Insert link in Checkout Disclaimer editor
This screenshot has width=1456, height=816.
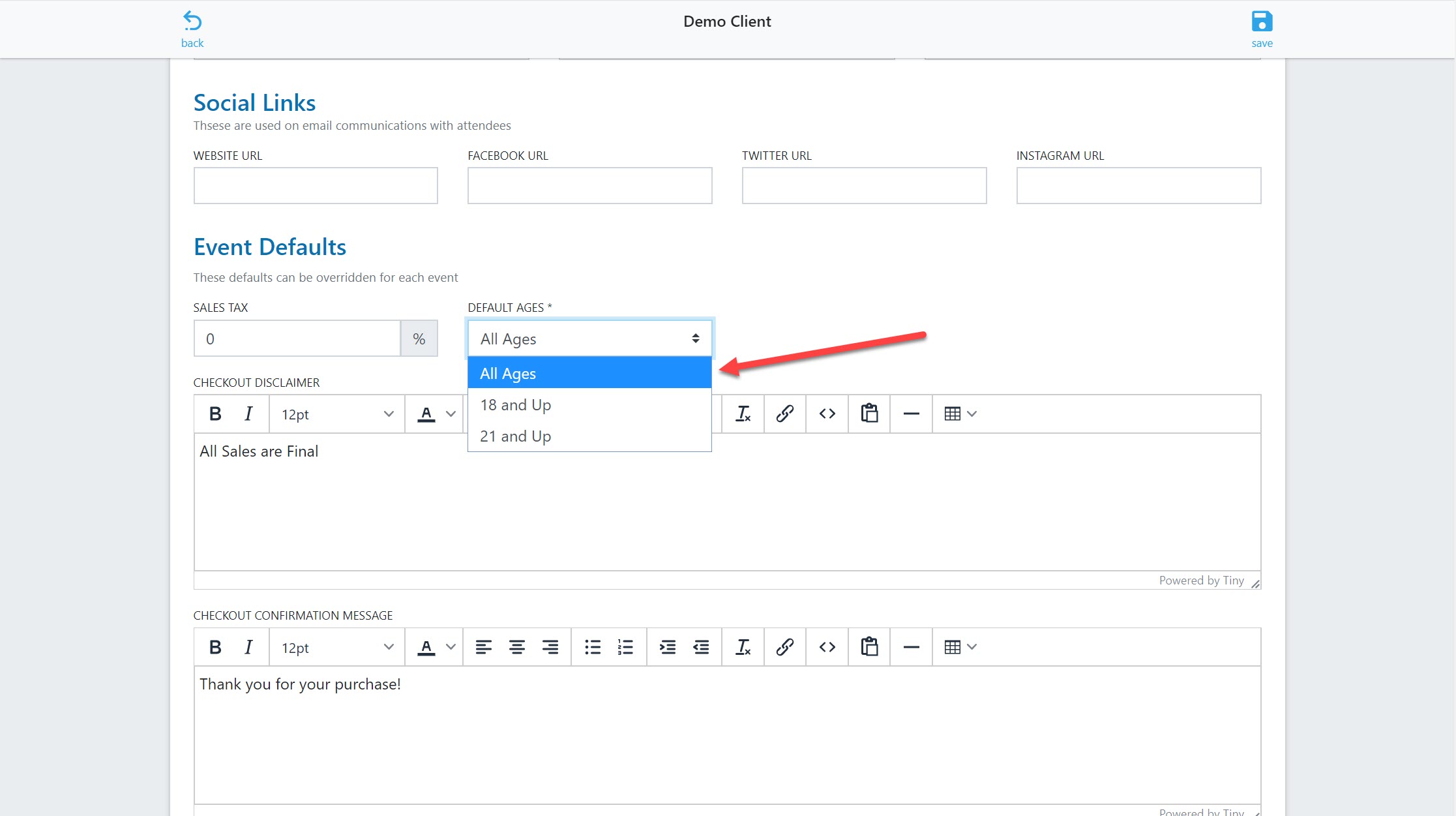[x=785, y=414]
